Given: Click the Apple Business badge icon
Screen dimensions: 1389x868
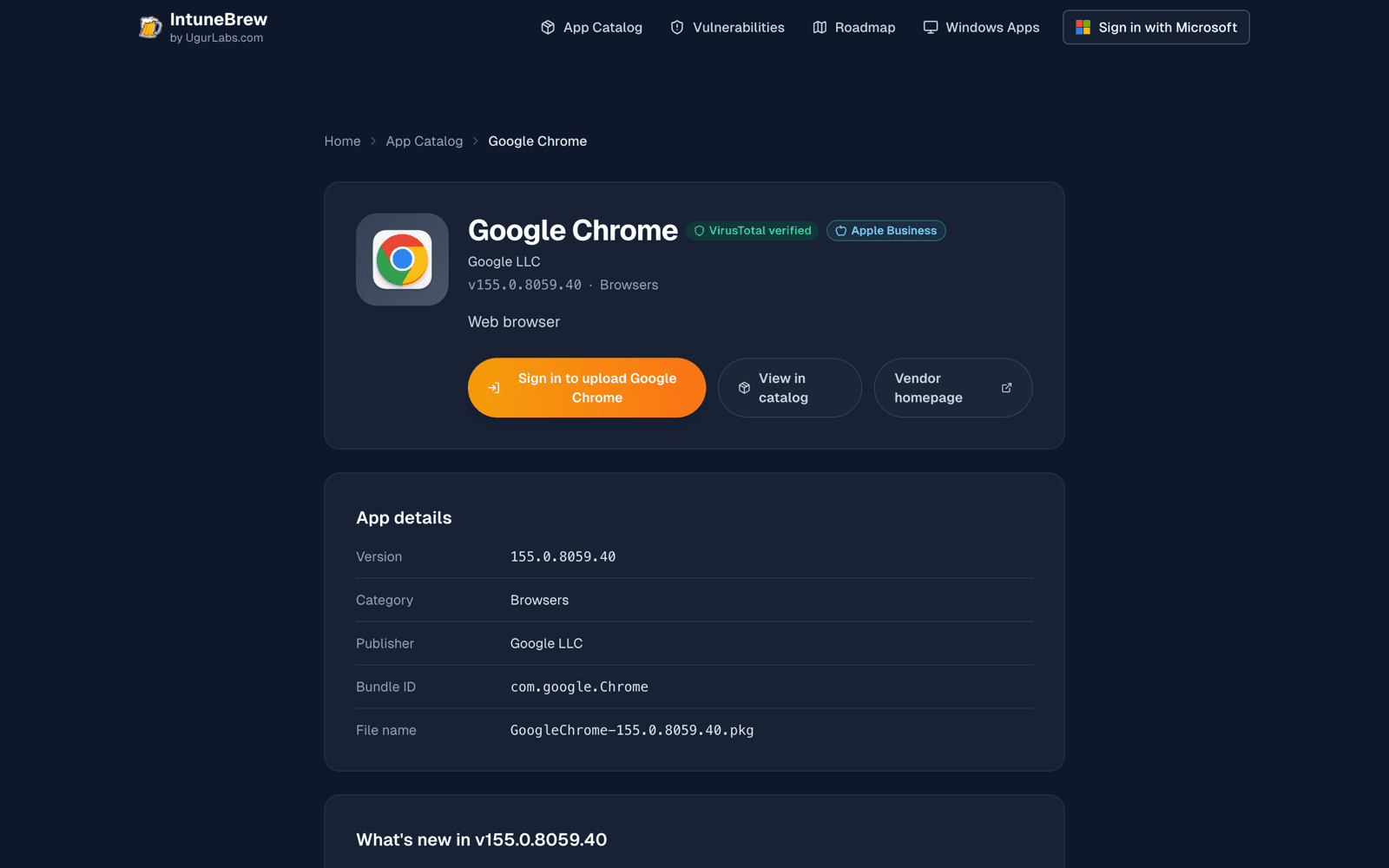Looking at the screenshot, I should click(840, 231).
